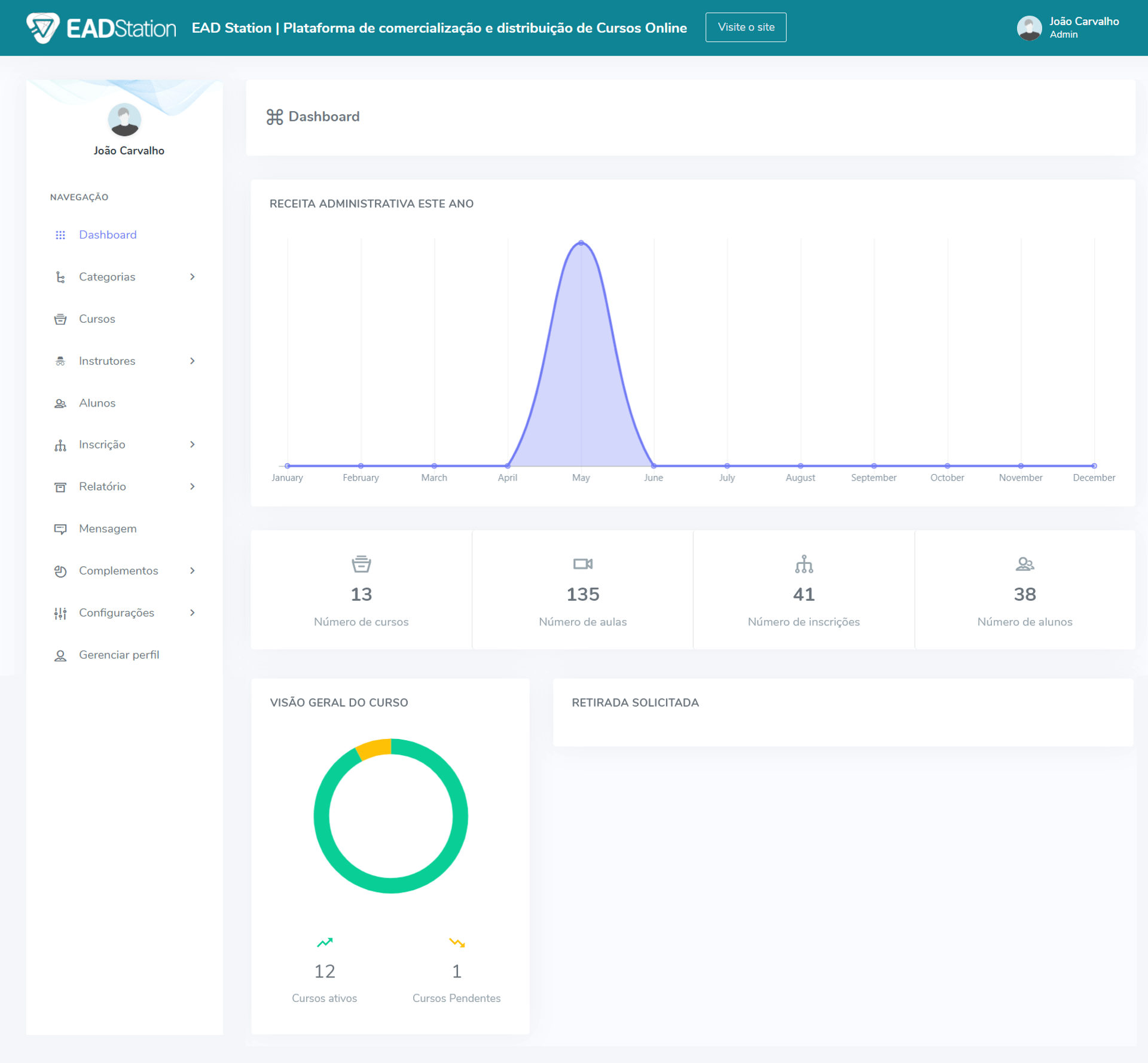Screen dimensions: 1148x1063
Task: Click the Relatório archive icon
Action: [60, 487]
